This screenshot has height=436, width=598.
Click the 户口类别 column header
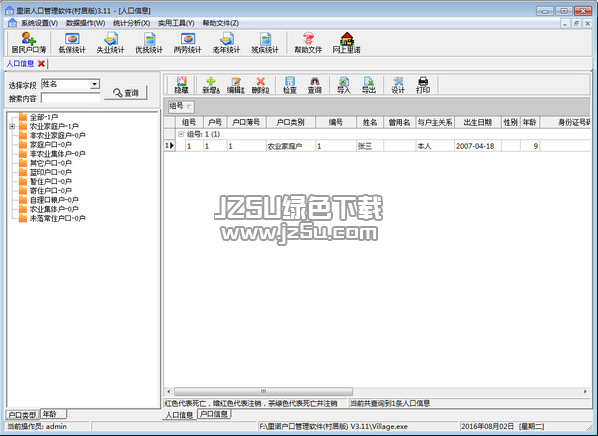pyautogui.click(x=291, y=122)
